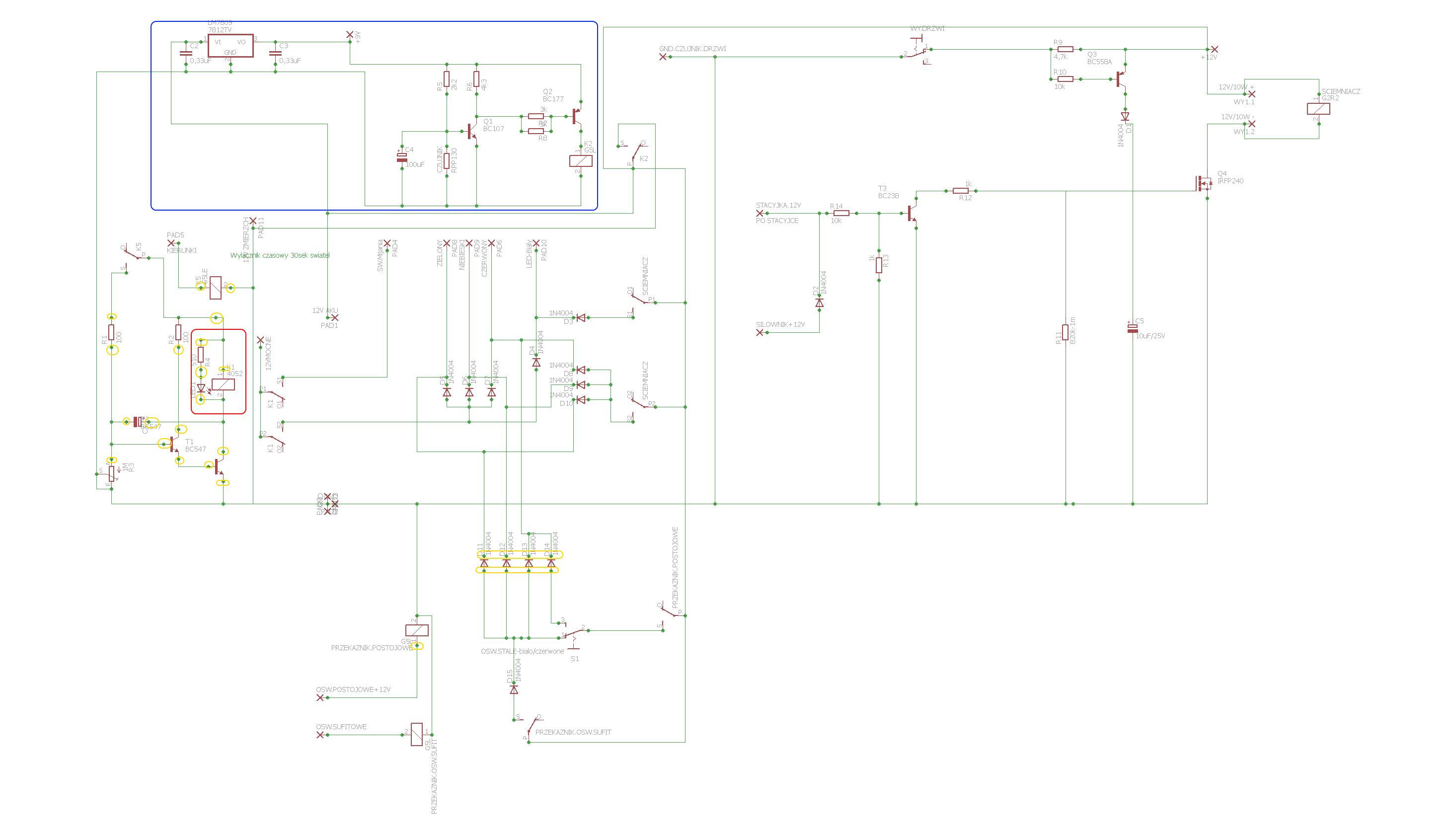Select the LM7809 voltage regulator symbol
The height and width of the screenshot is (840, 1451).
230,46
